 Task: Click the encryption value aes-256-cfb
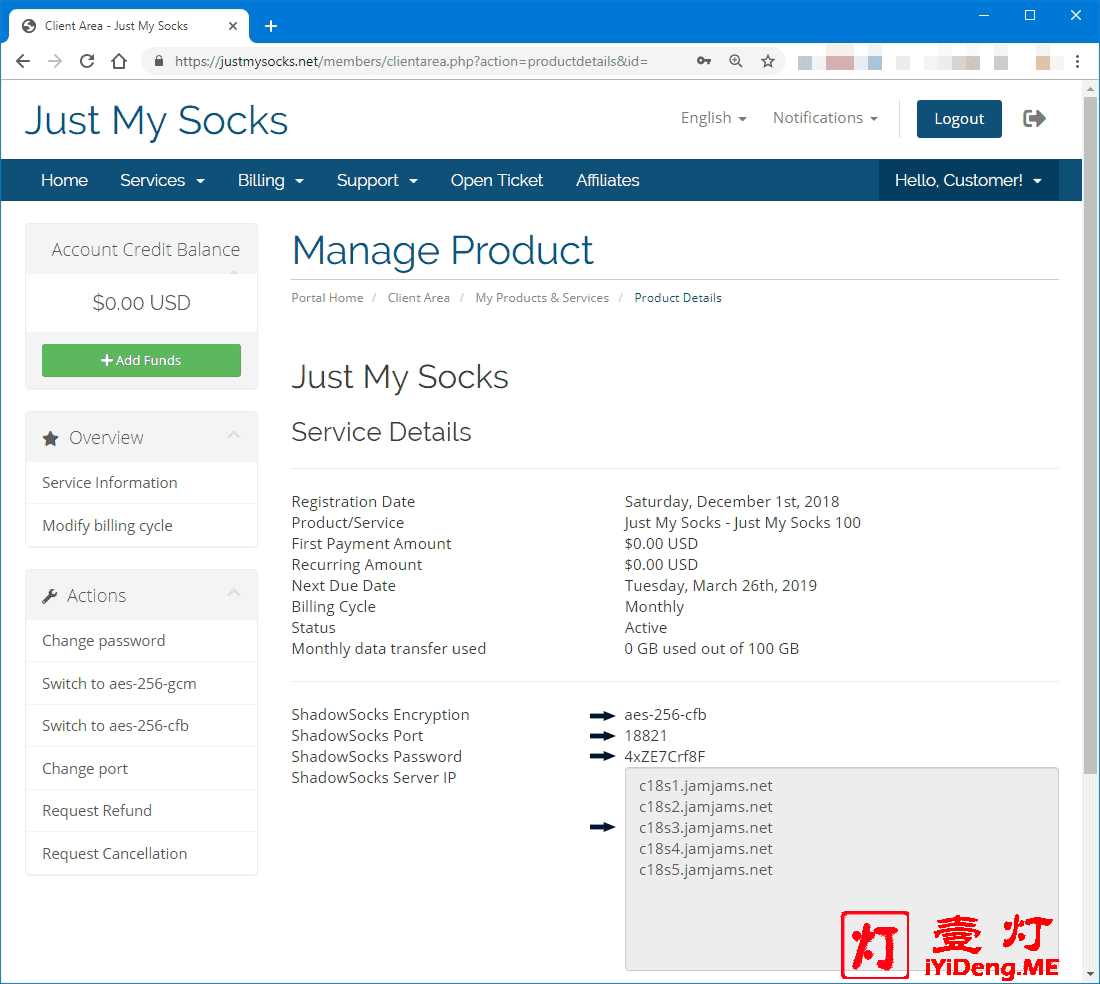[x=665, y=715]
